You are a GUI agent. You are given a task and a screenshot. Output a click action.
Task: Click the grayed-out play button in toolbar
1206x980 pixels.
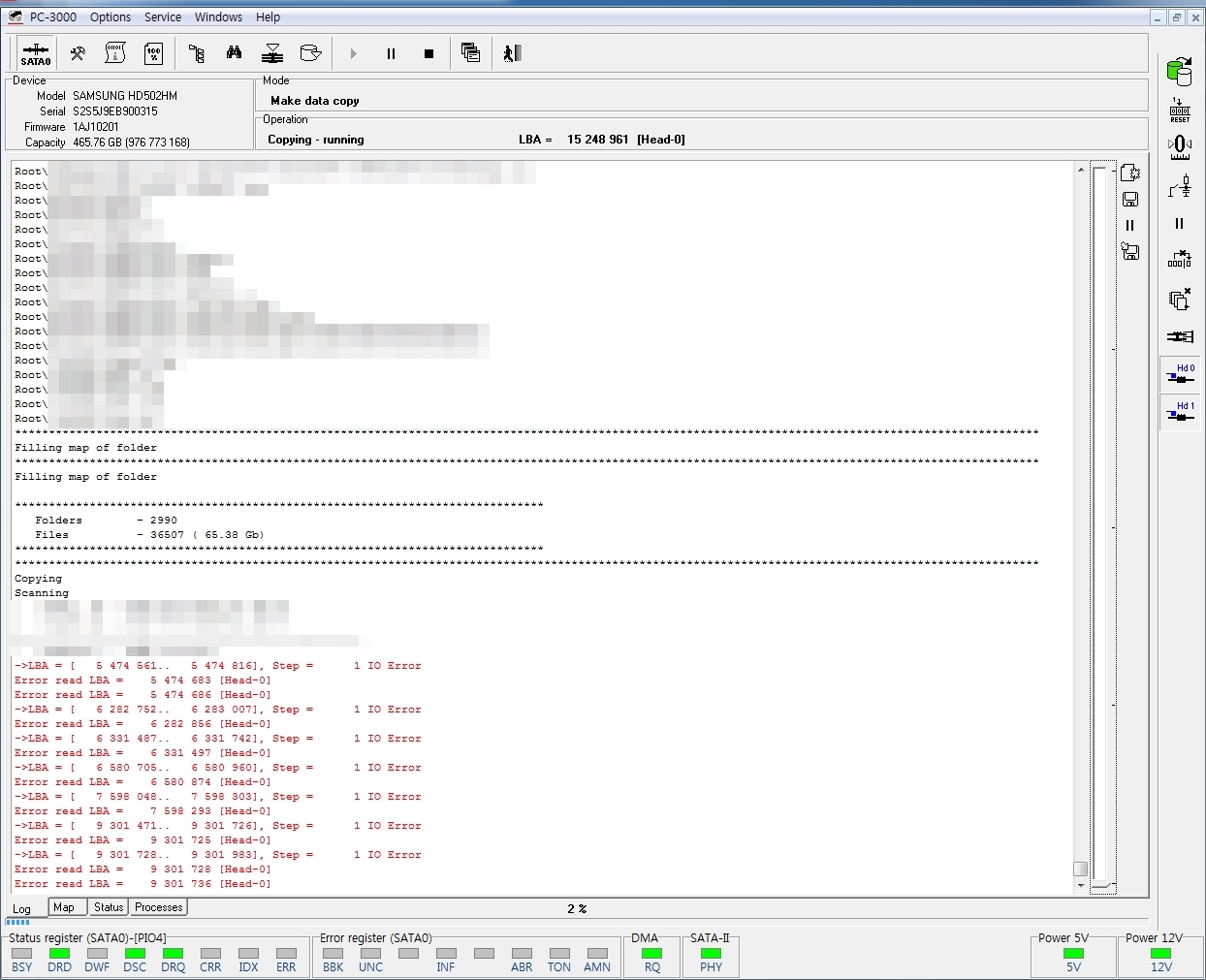pyautogui.click(x=353, y=53)
